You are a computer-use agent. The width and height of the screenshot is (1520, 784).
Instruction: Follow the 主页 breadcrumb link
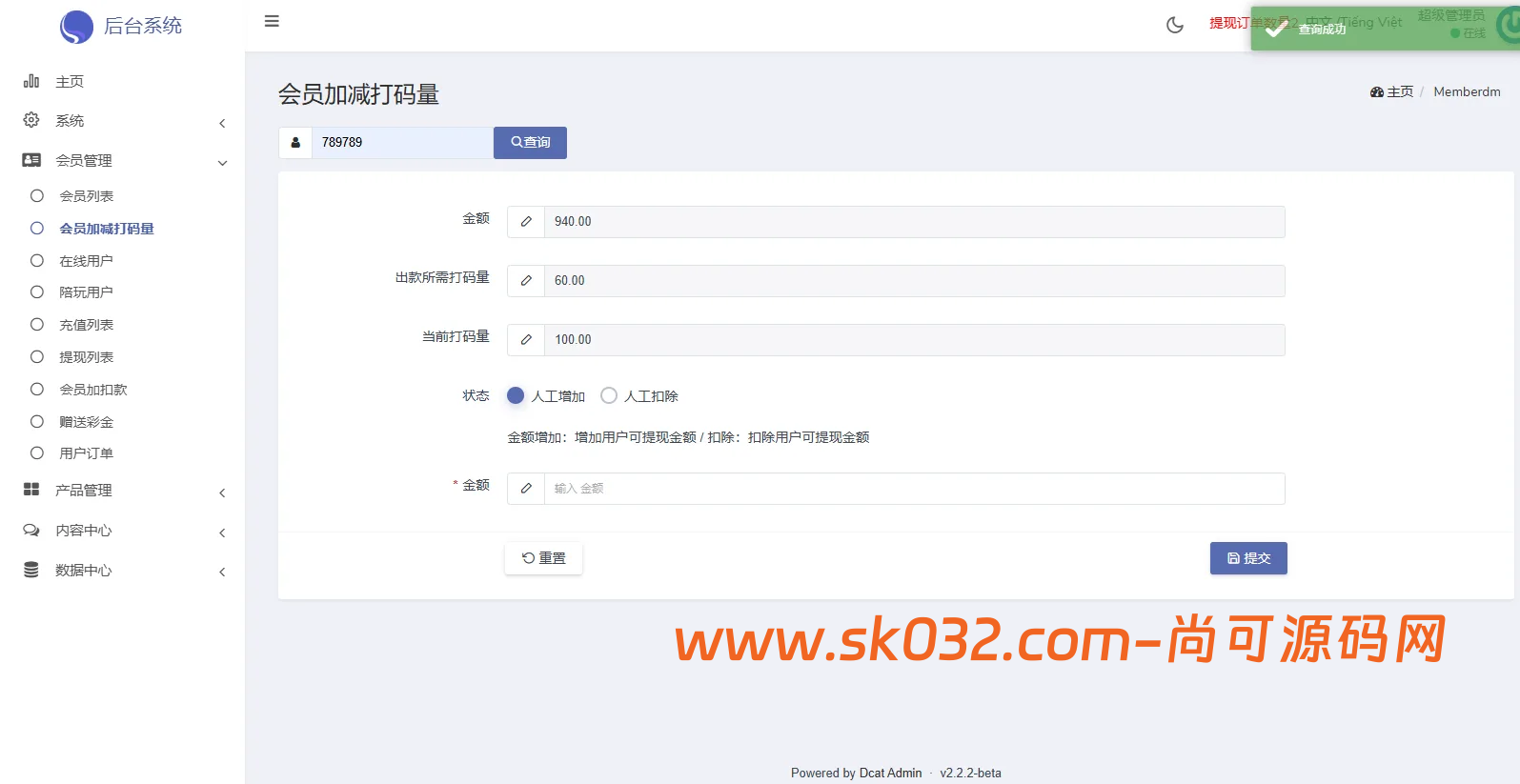click(1400, 92)
